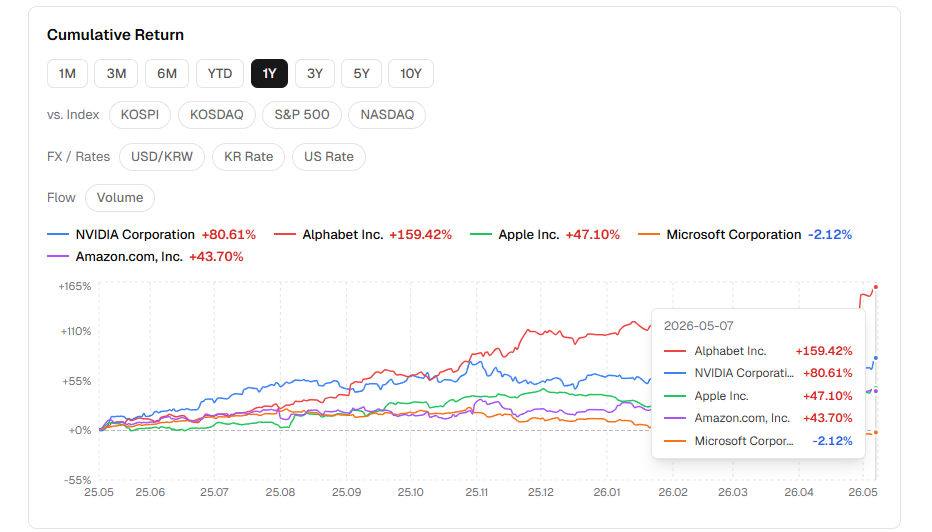Click Apple Inc. legend entry
932x532 pixels.
[x=544, y=235]
